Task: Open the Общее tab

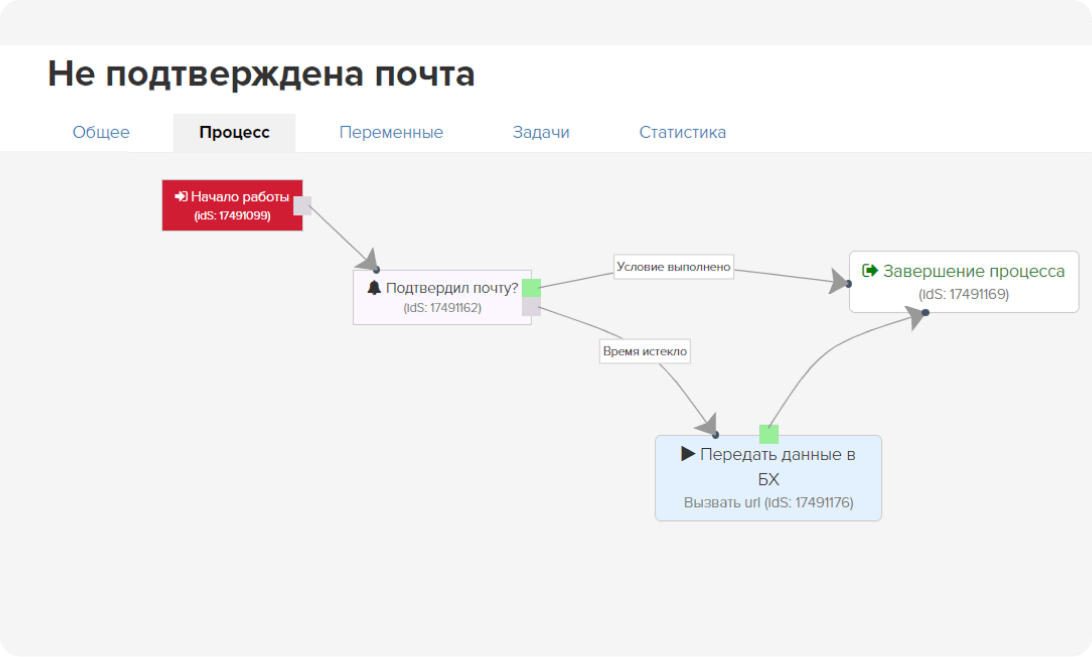Action: pyautogui.click(x=101, y=131)
